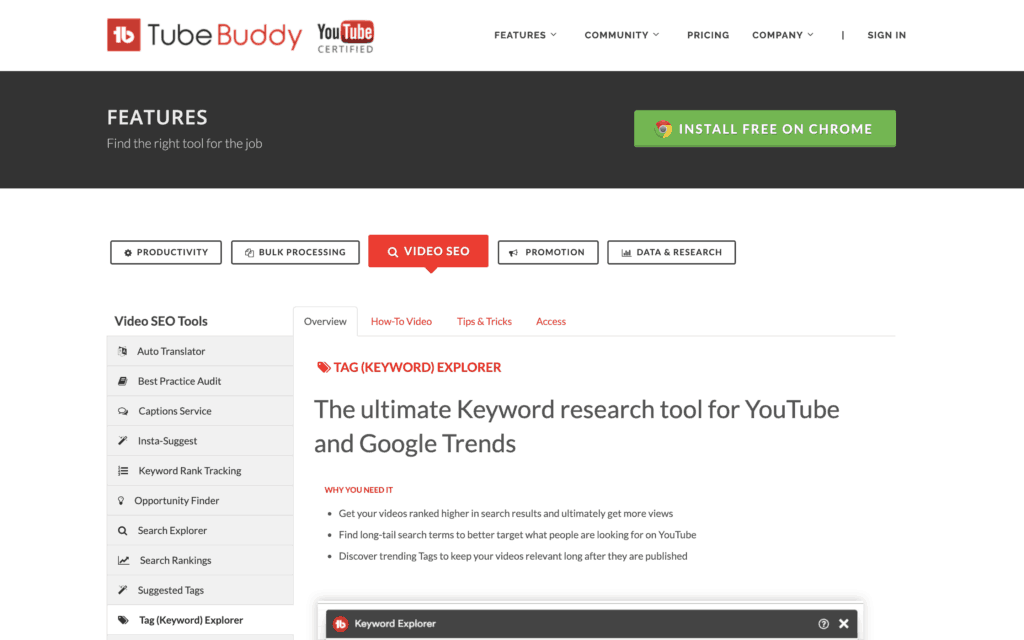Click the TubeBuddy icon in Keyword Explorer bar
The width and height of the screenshot is (1024, 640).
(x=340, y=624)
